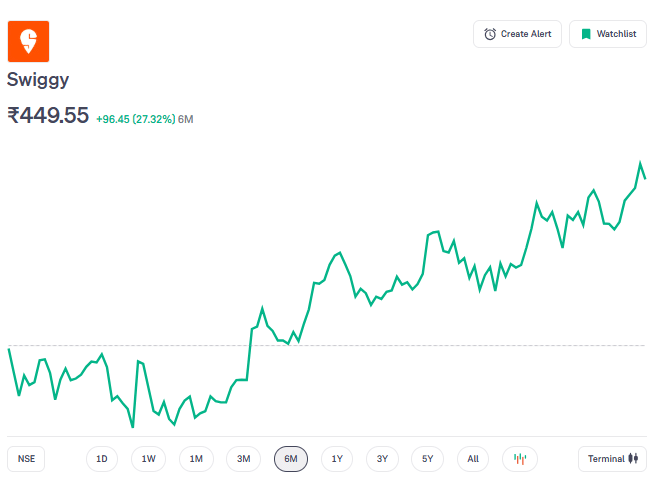The height and width of the screenshot is (477, 663).
Task: Switch chart range to 1D
Action: click(x=101, y=459)
